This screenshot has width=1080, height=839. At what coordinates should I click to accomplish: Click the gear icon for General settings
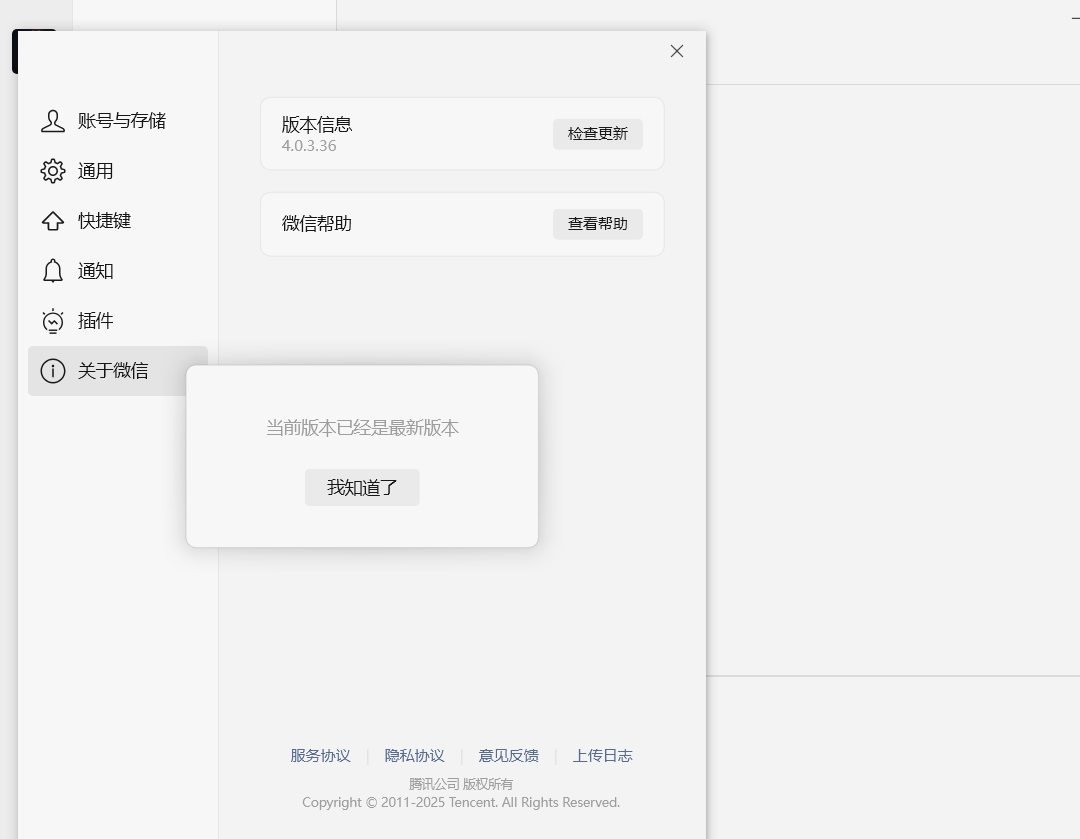[x=52, y=171]
